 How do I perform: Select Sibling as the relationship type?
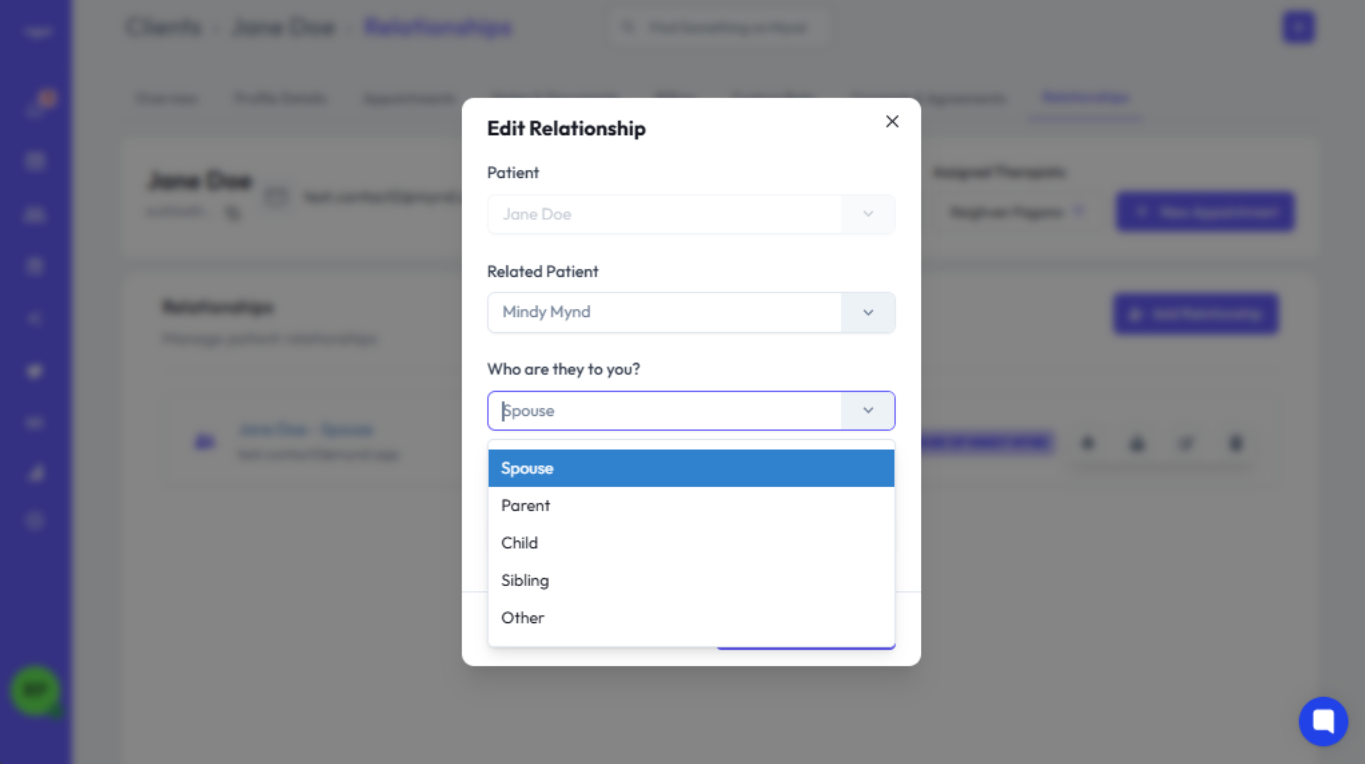click(690, 581)
